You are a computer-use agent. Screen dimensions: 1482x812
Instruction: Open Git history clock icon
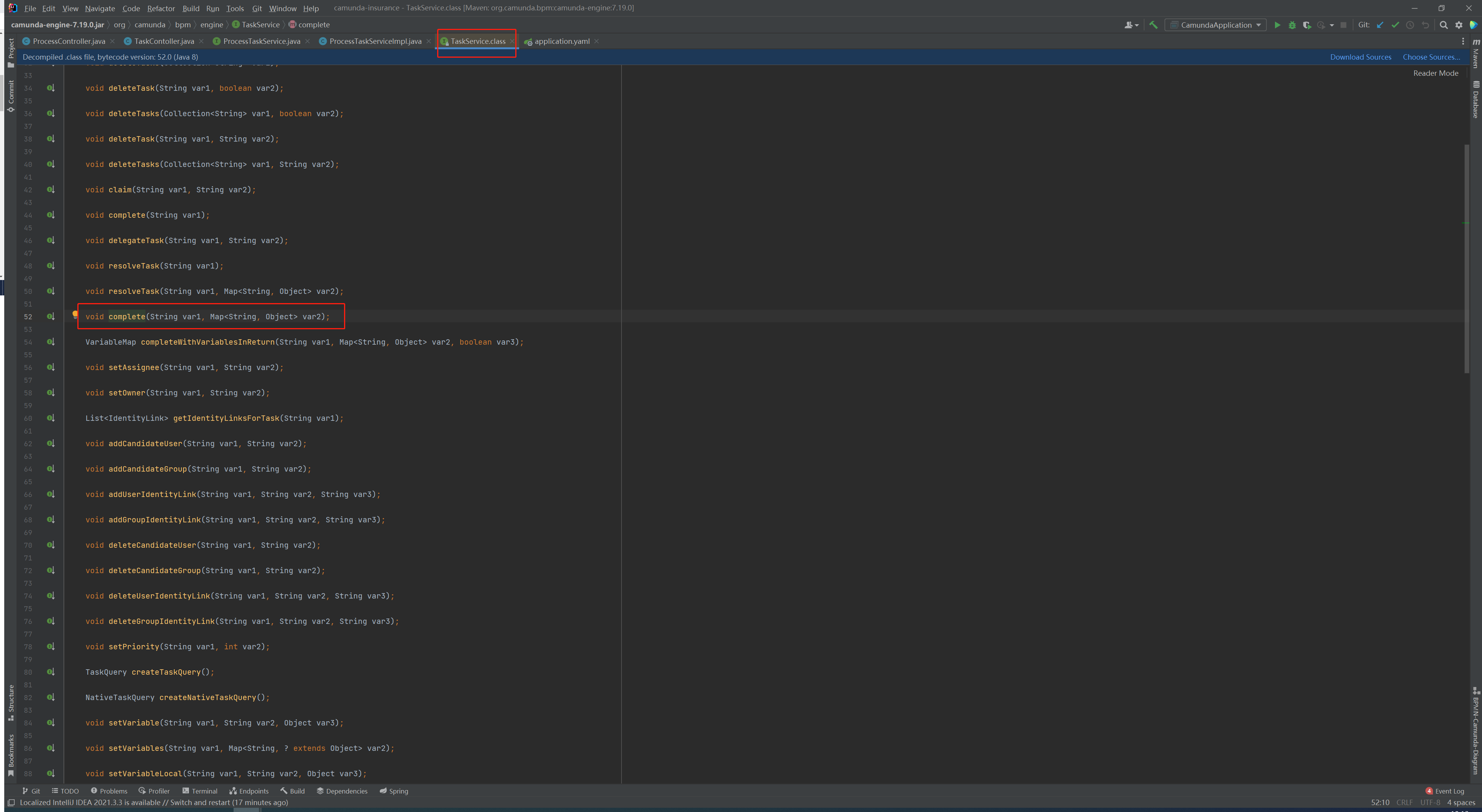click(1410, 25)
